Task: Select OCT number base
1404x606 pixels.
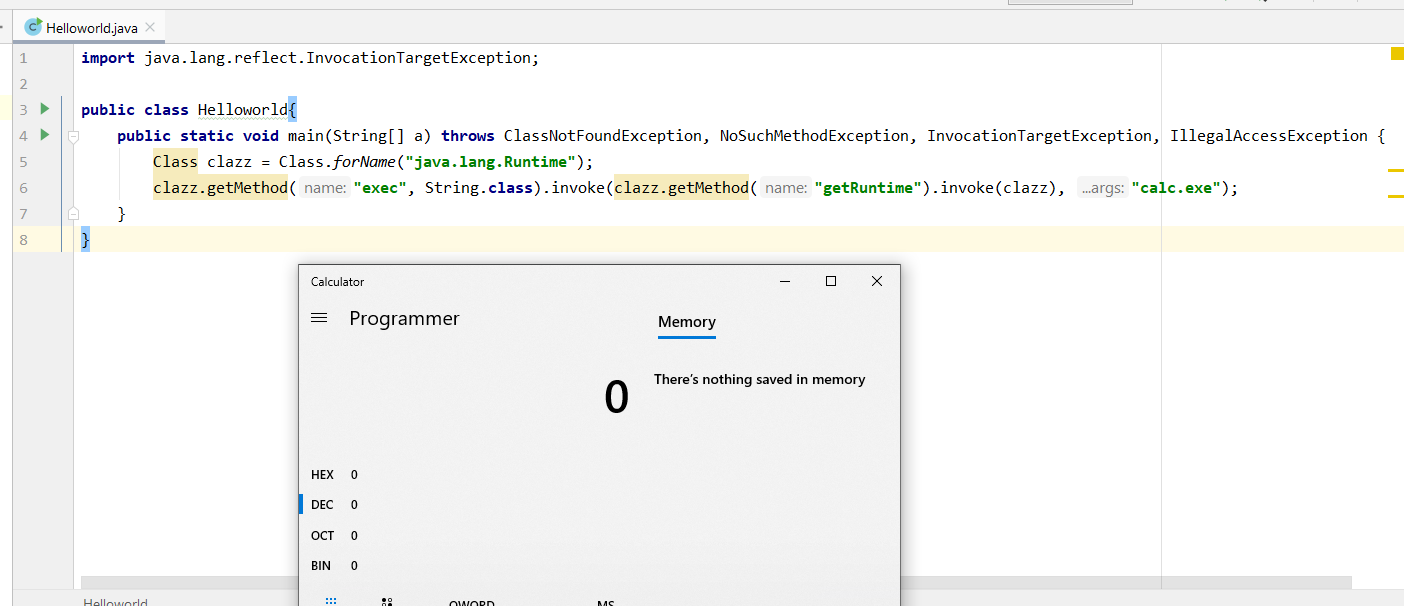Action: point(323,536)
